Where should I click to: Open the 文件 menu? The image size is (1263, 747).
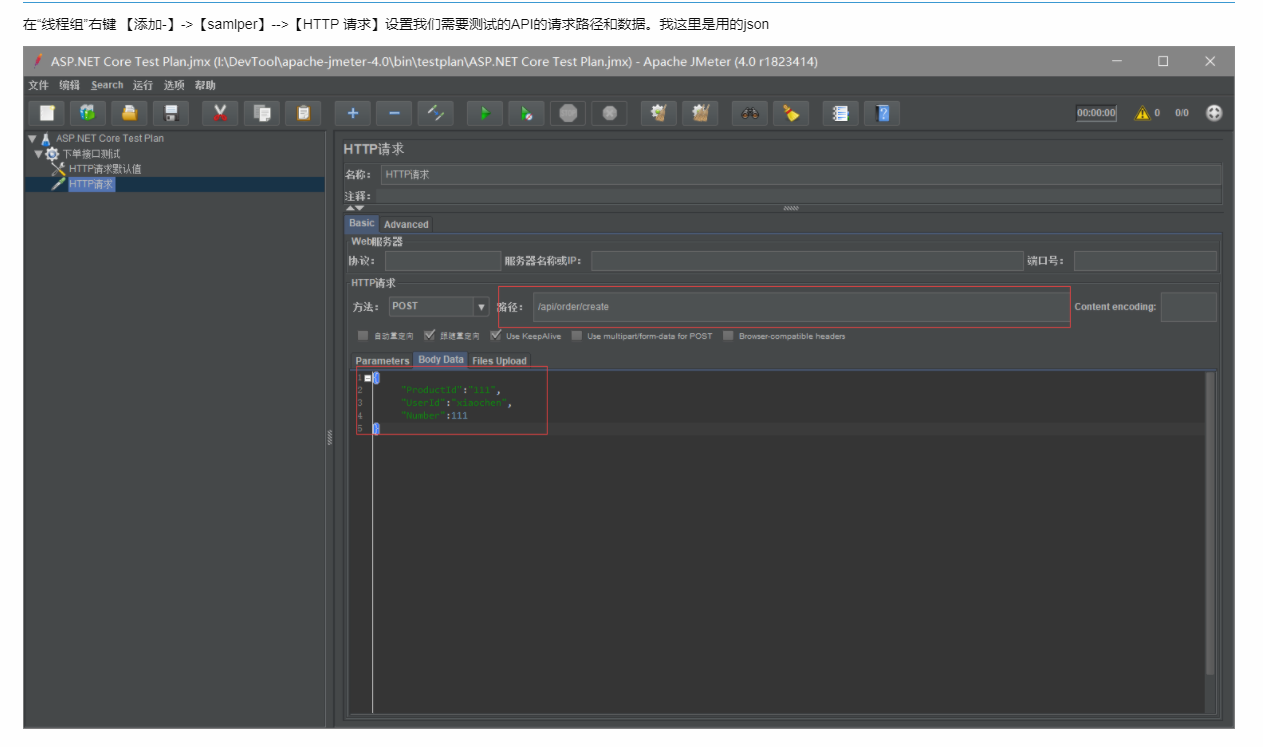[38, 85]
